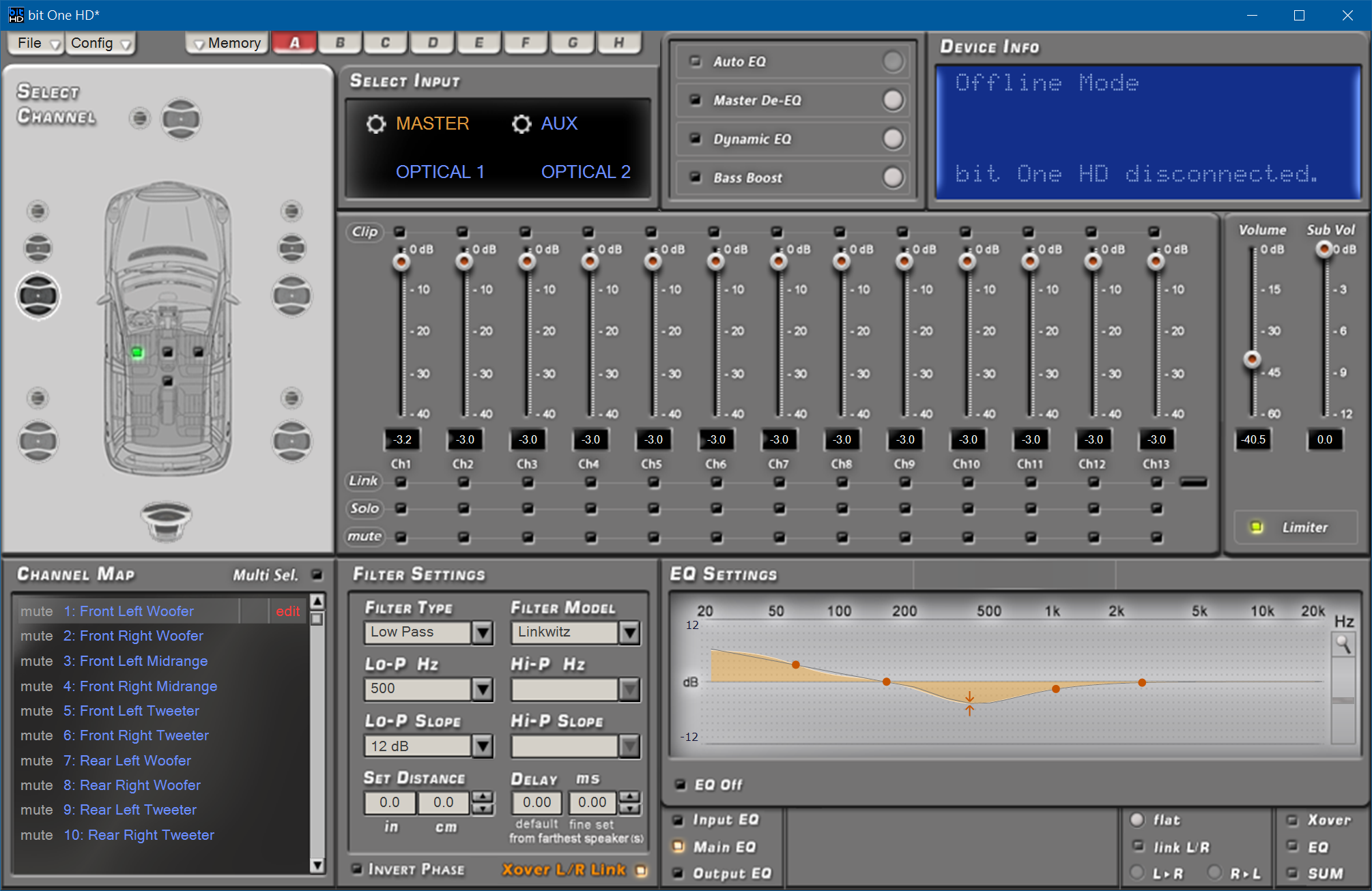Click the all-channel link bar indicator
The height and width of the screenshot is (891, 1372).
1194,482
